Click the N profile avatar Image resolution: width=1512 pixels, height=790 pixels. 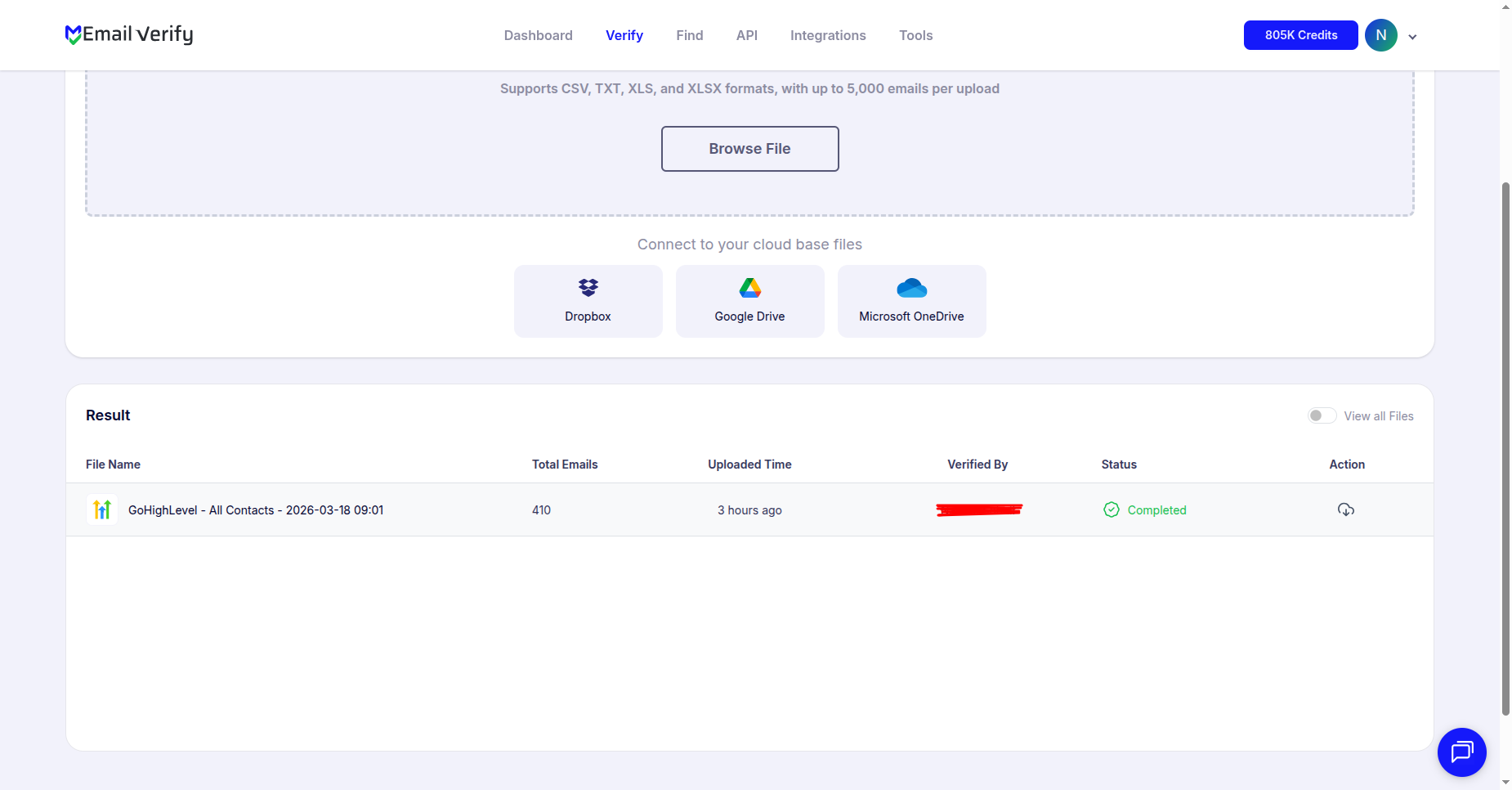coord(1381,35)
